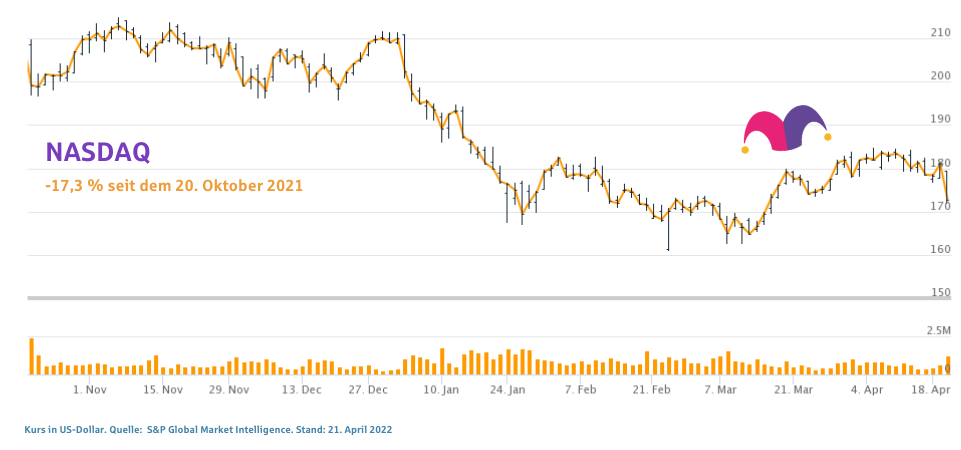This screenshot has width=961, height=450.
Task: Select the 7. Mar date label
Action: [720, 389]
